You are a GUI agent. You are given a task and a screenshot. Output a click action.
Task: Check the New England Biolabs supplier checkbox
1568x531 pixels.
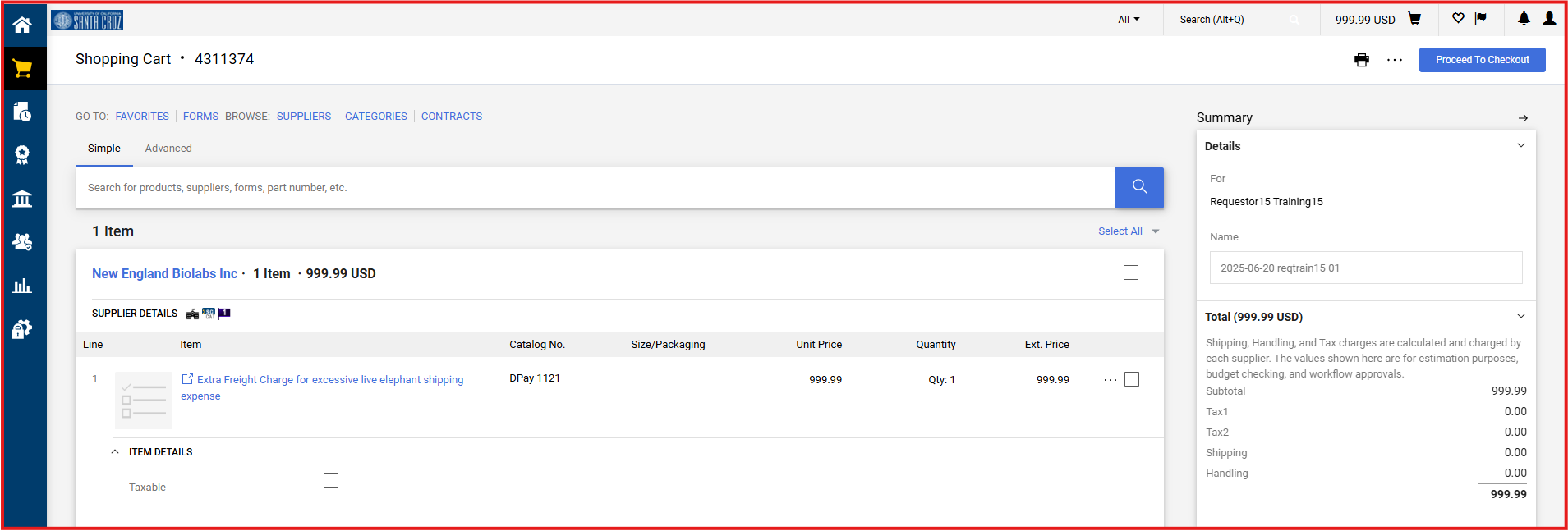click(x=1131, y=272)
